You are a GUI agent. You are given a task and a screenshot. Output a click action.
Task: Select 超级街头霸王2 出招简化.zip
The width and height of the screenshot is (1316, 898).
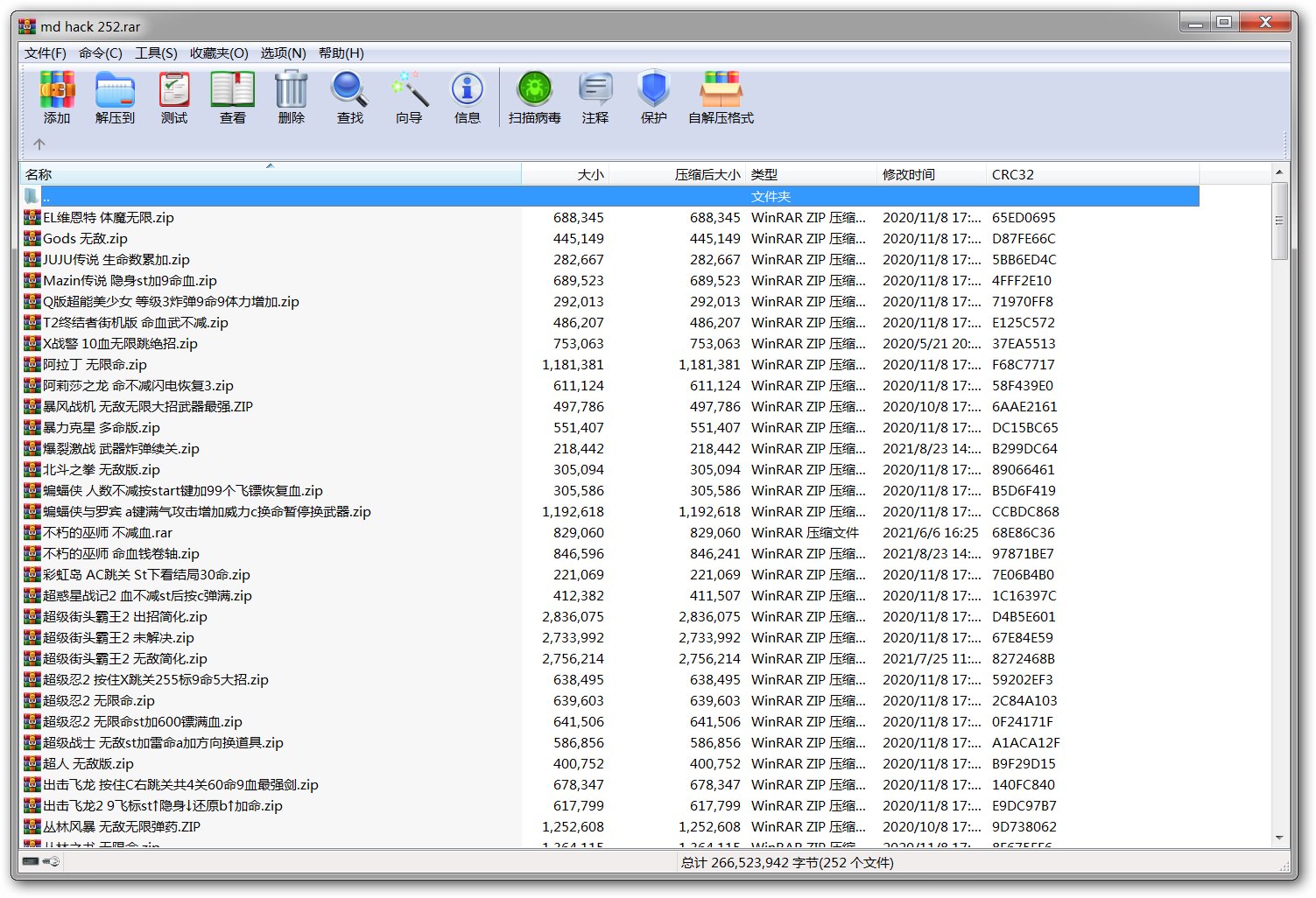coord(610,616)
